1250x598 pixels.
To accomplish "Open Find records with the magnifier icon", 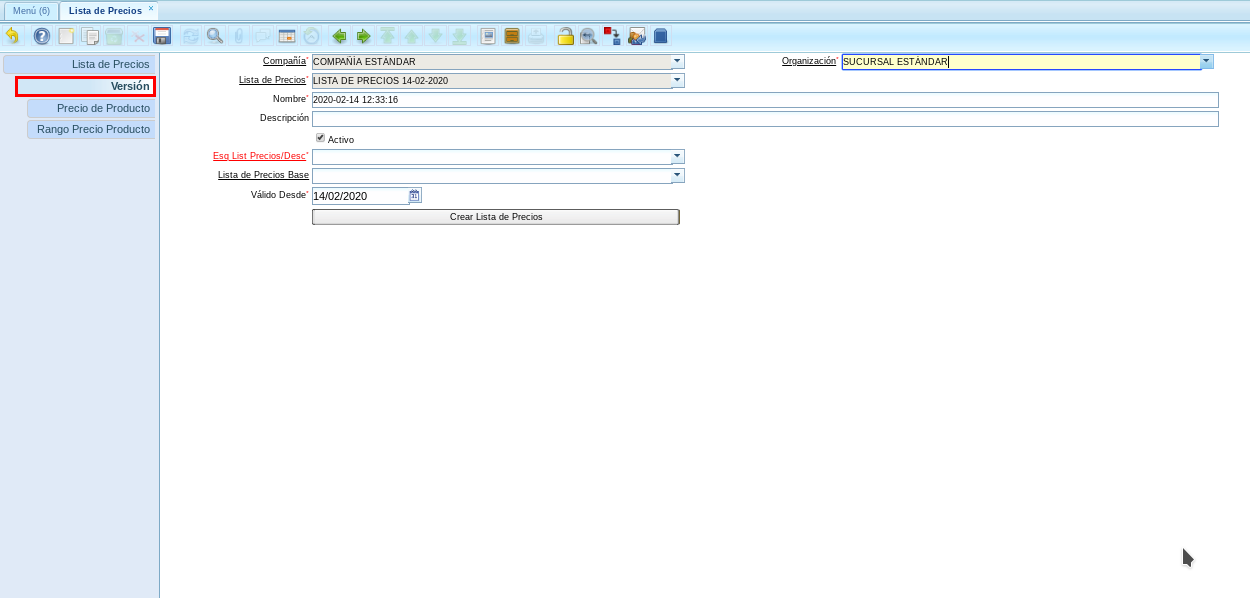I will (x=214, y=36).
